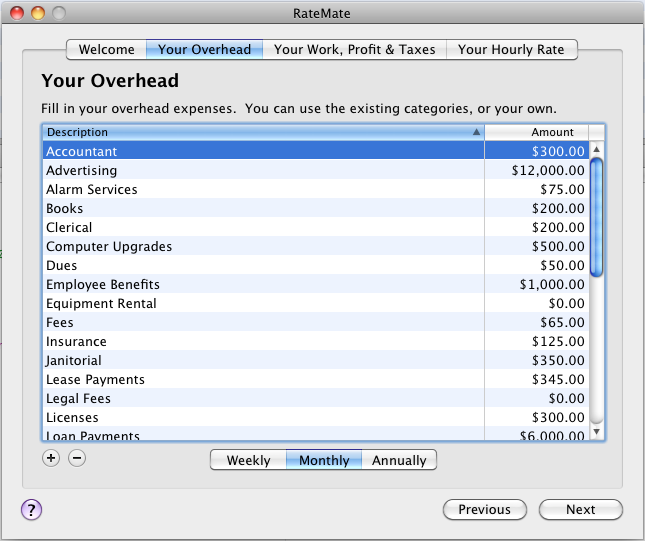645x541 pixels.
Task: Sort list by Description column header
Action: point(262,132)
